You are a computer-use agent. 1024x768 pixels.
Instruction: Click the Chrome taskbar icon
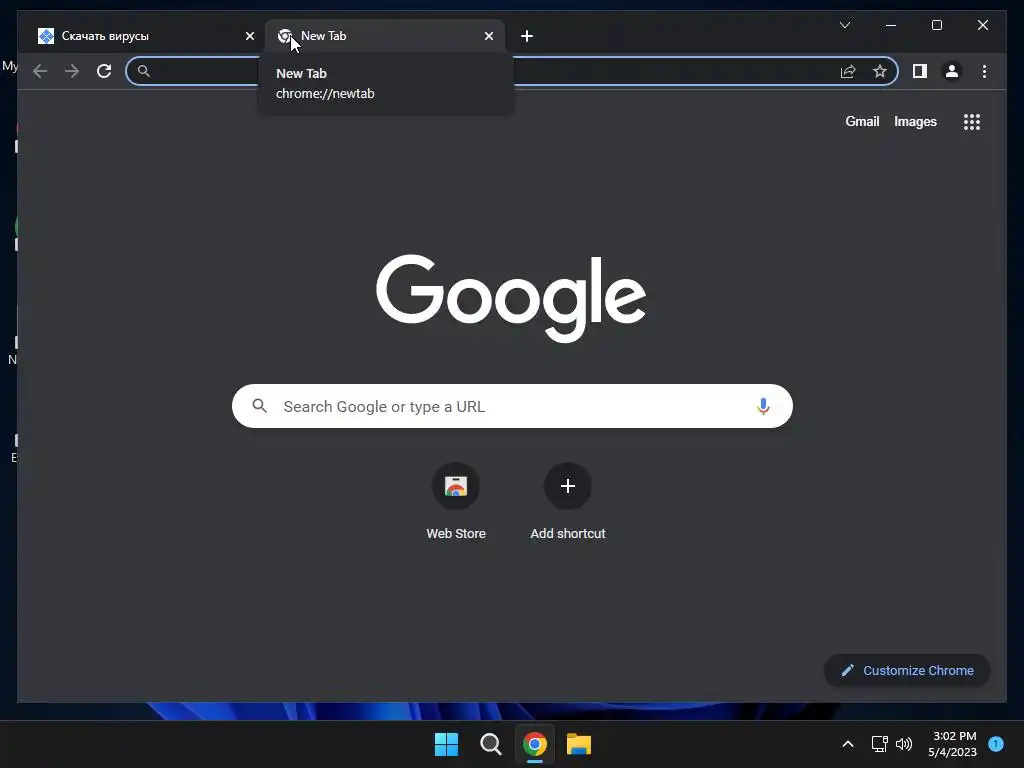pyautogui.click(x=535, y=744)
